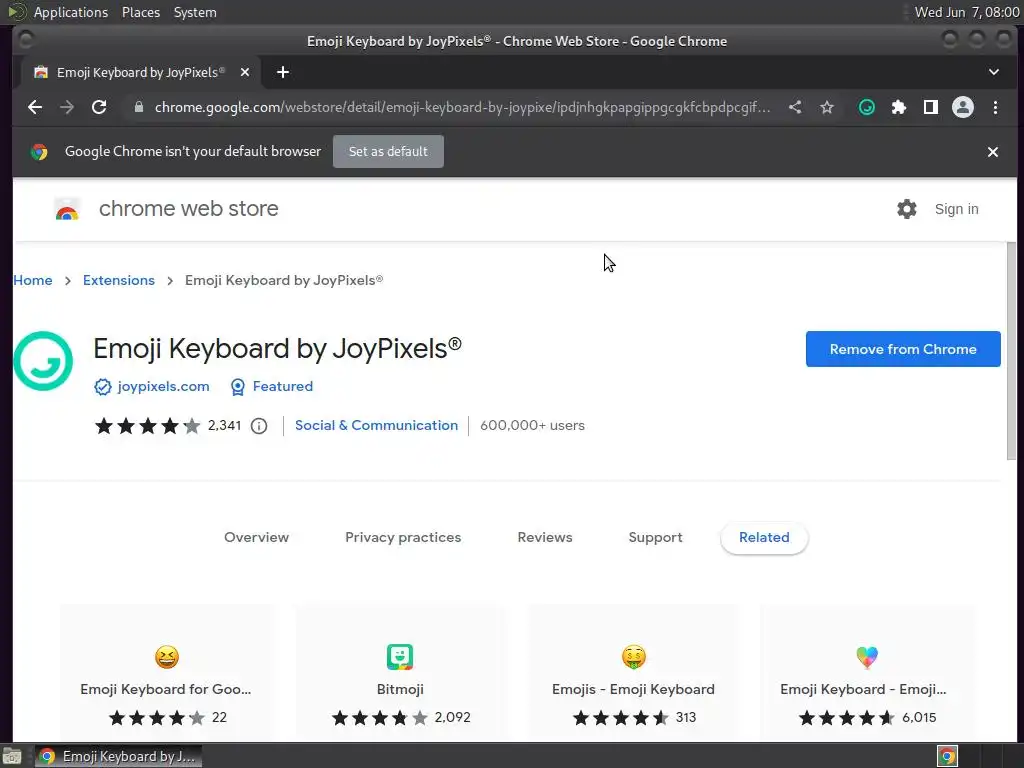Open the Chrome profile avatar

tap(963, 107)
